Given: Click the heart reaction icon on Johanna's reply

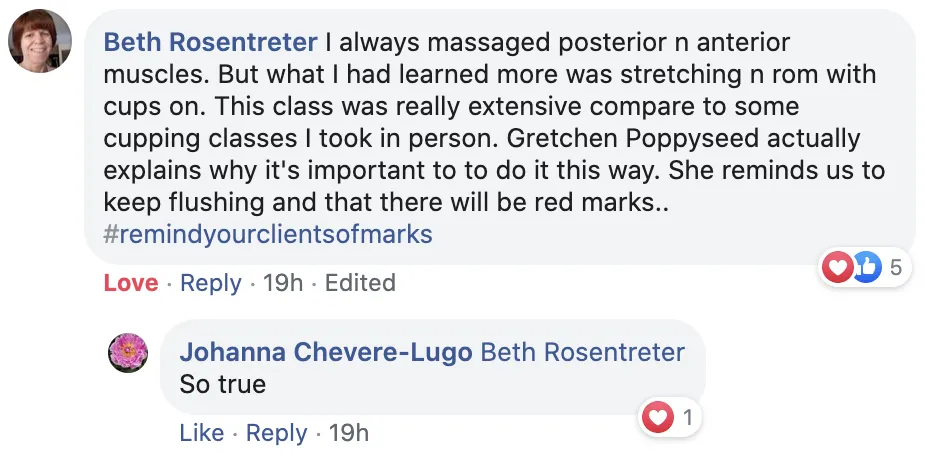Looking at the screenshot, I should click(658, 417).
